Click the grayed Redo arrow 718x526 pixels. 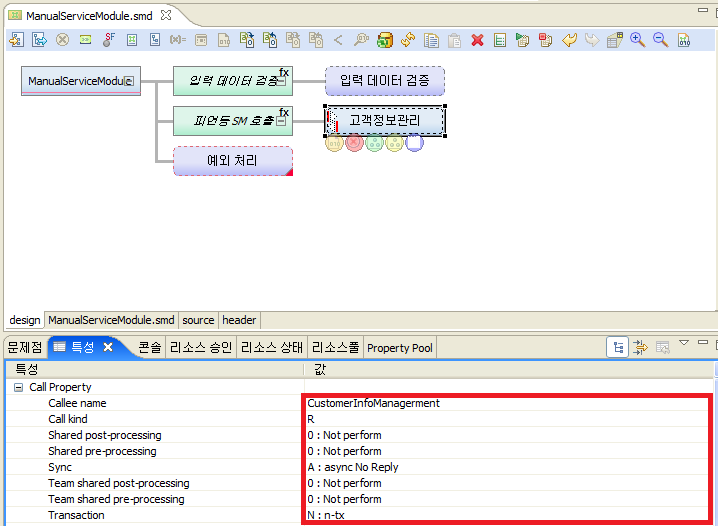tap(592, 40)
